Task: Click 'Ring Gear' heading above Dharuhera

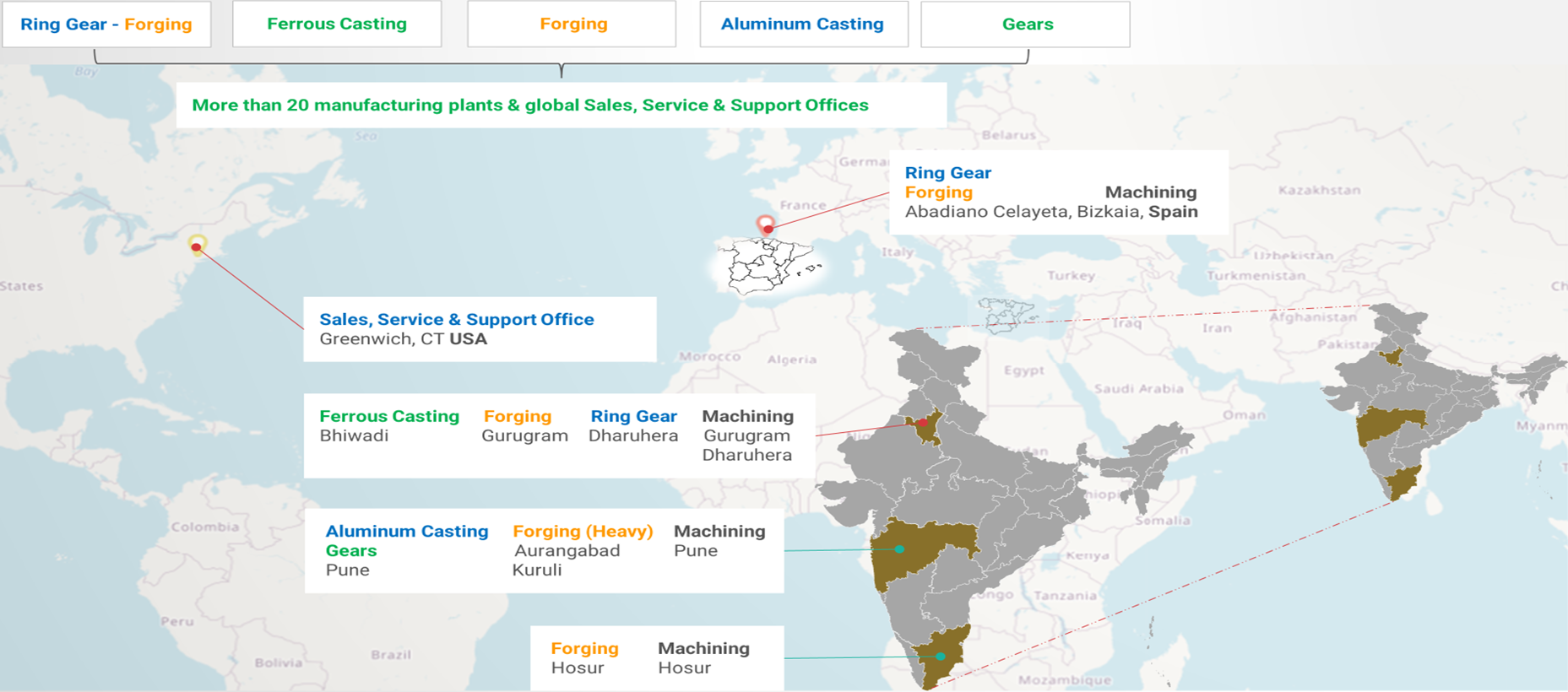Action: 634,416
